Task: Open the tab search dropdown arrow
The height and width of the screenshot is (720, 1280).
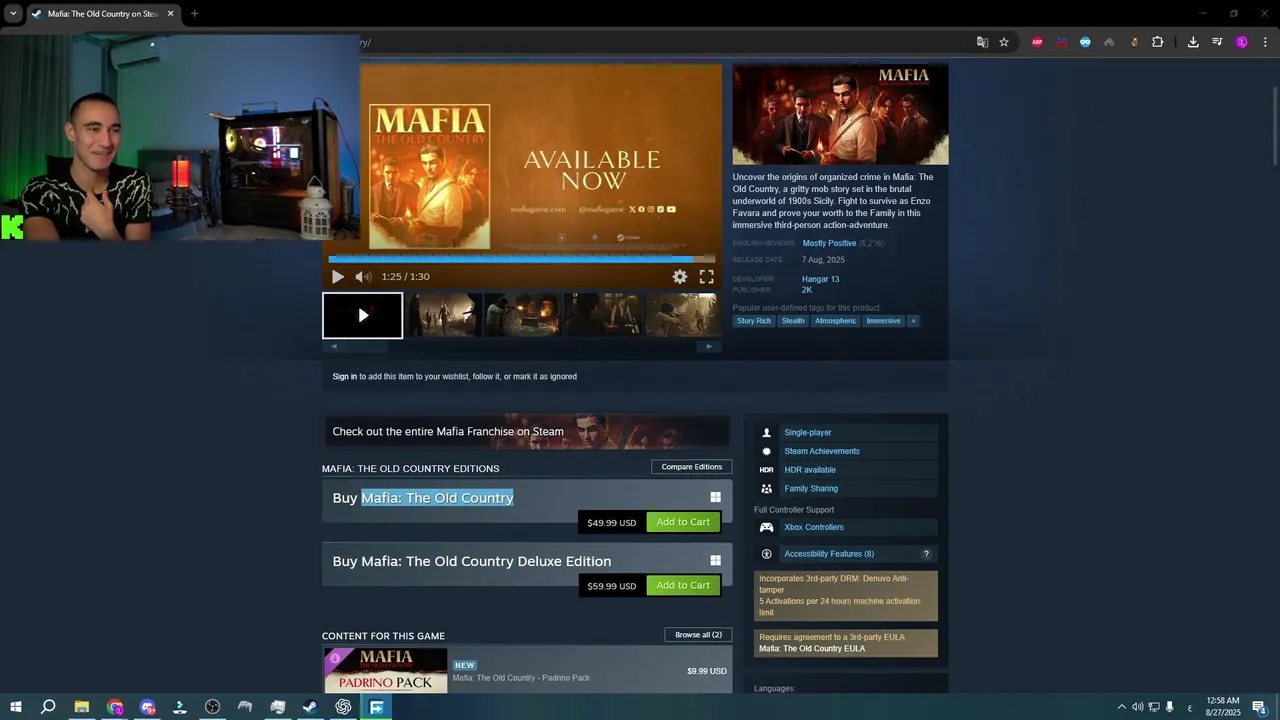Action: point(13,13)
